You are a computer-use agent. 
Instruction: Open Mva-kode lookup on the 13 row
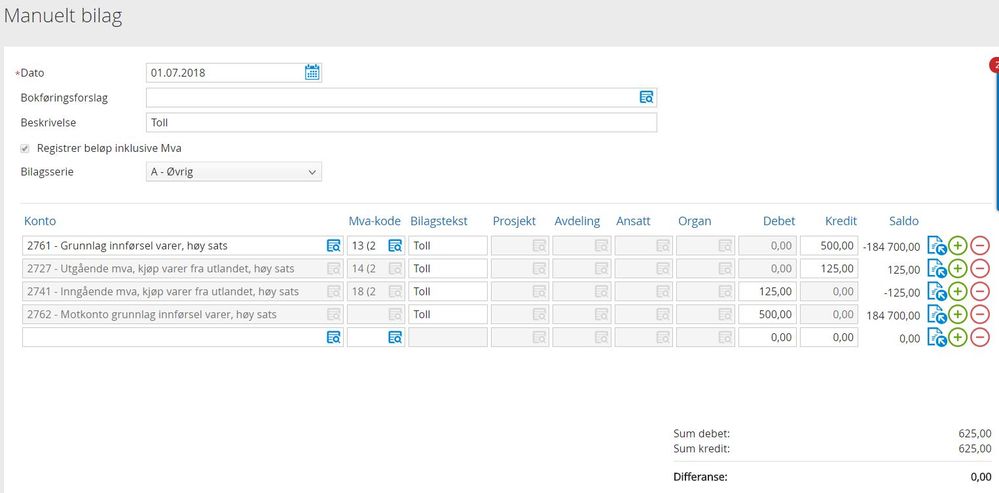395,246
